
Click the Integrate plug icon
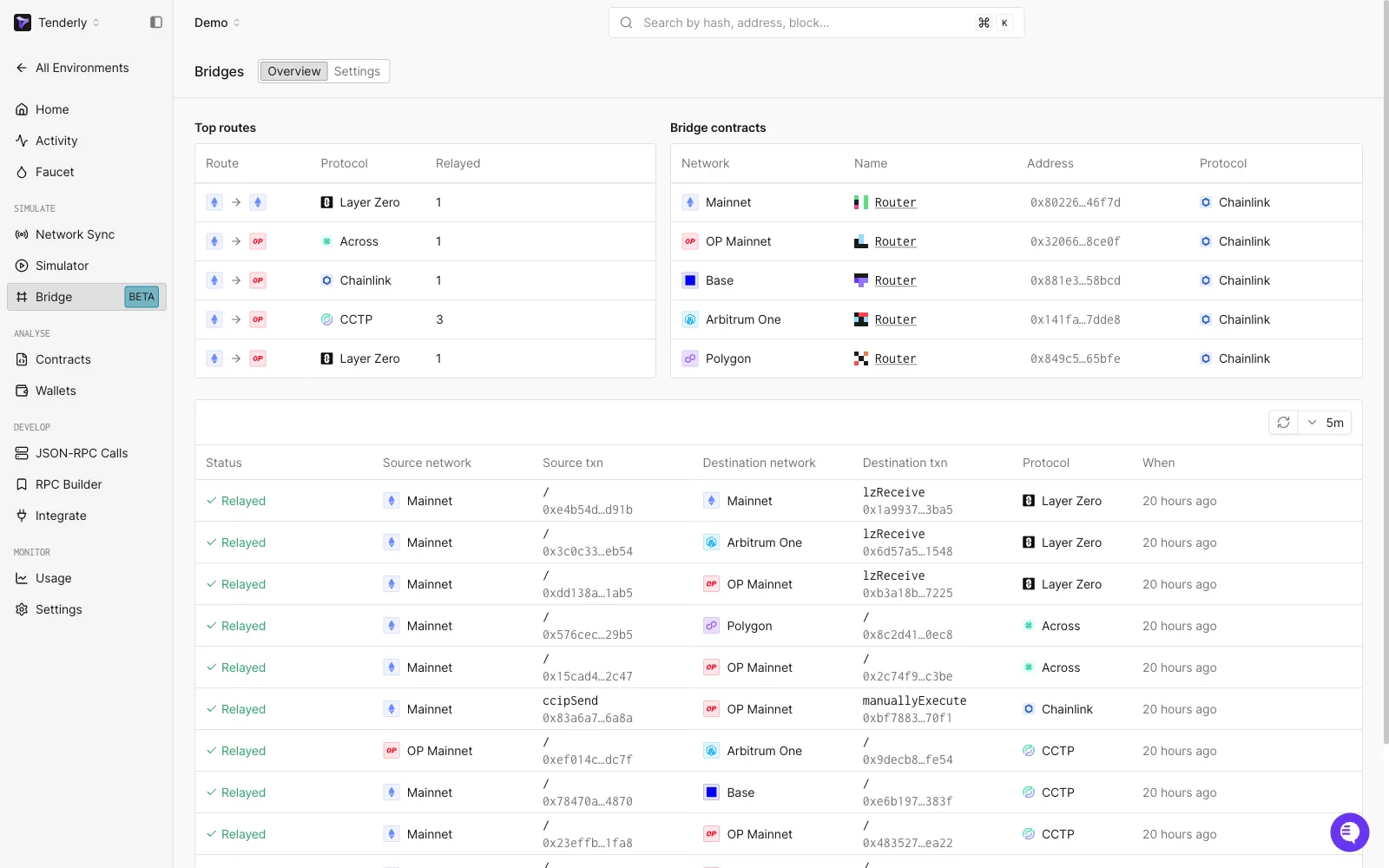[x=22, y=516]
